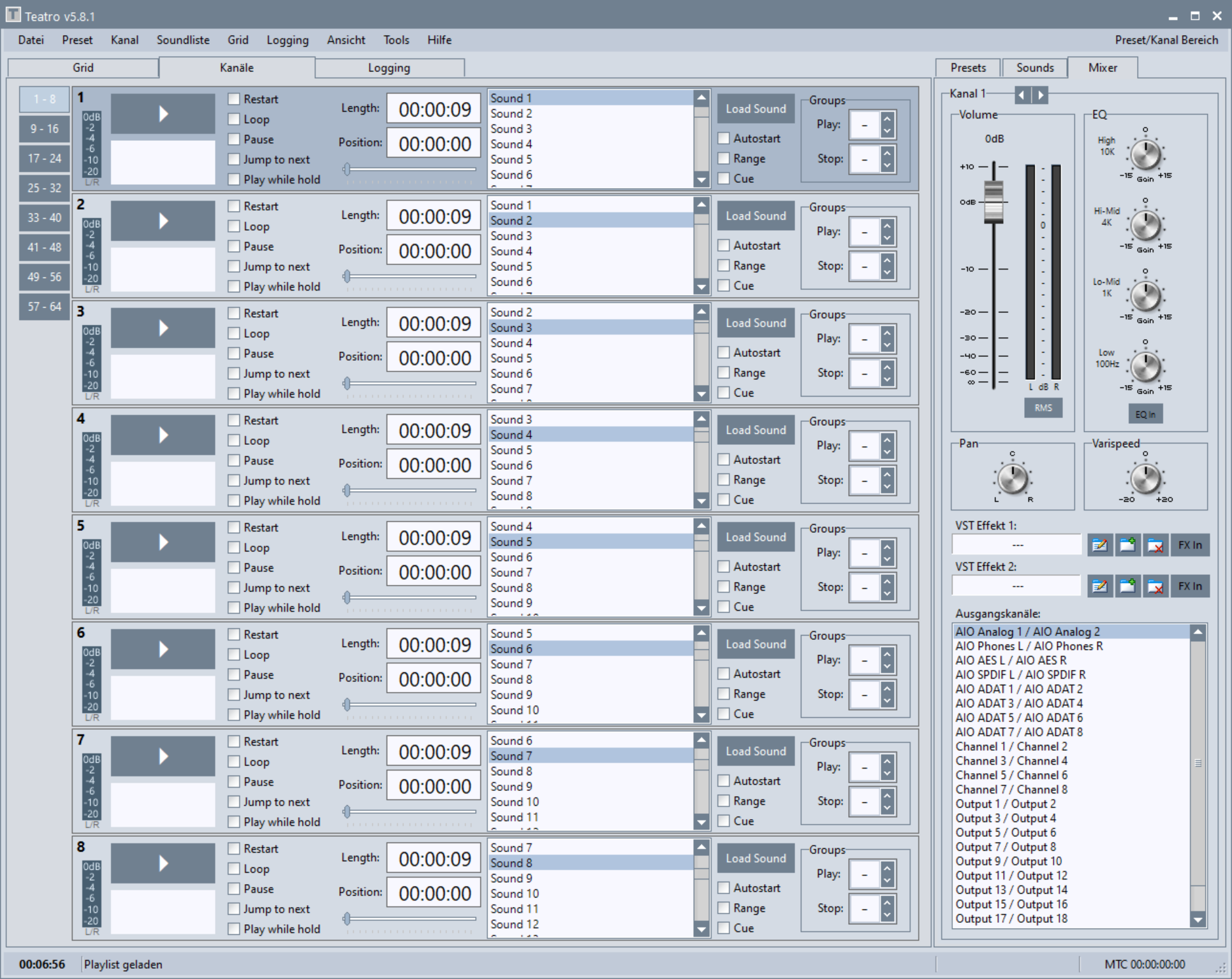Click the remove-effect icon for VST Effekt 2
Image resolution: width=1232 pixels, height=979 pixels.
click(x=1155, y=586)
